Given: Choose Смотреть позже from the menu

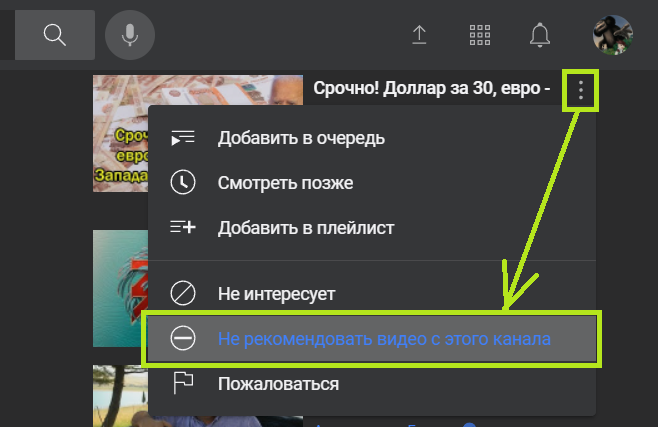Looking at the screenshot, I should [372, 183].
